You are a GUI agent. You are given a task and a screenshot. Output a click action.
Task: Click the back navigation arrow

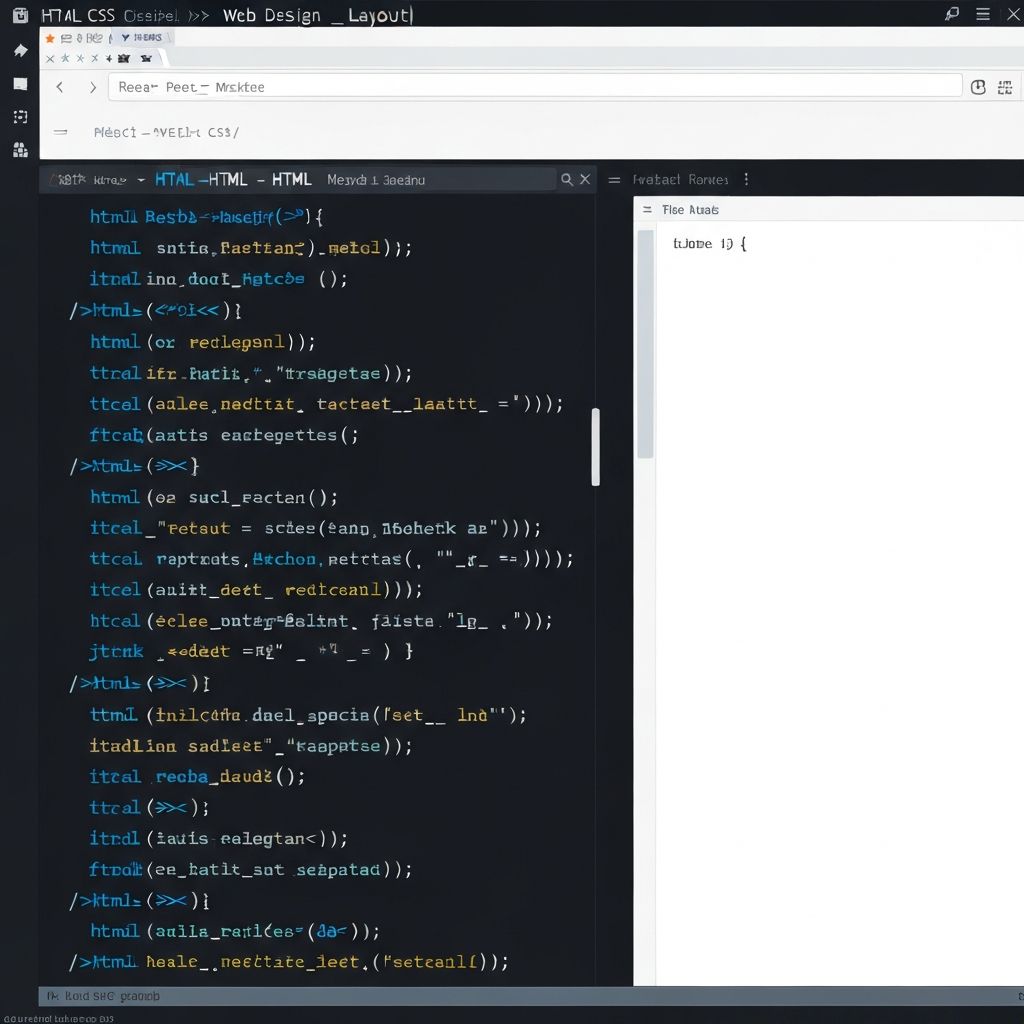(60, 87)
